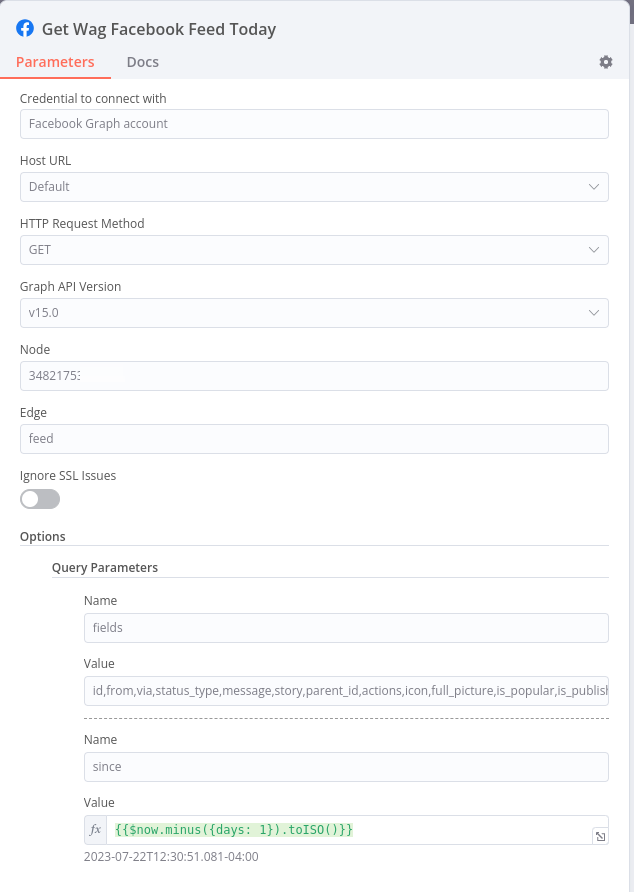Click the Graph API Version dropdown chevron

pos(594,312)
